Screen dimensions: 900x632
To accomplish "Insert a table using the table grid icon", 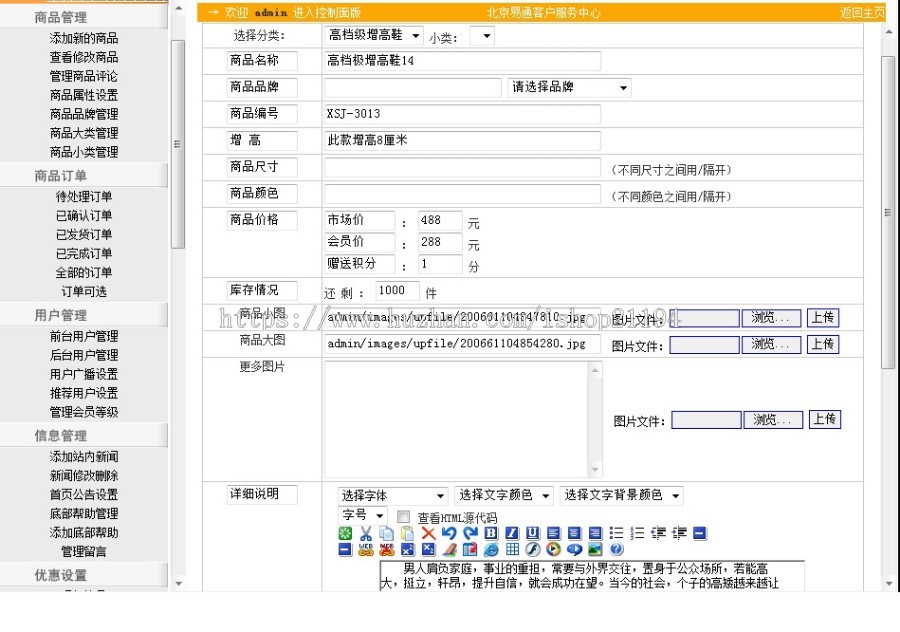I will click(512, 548).
